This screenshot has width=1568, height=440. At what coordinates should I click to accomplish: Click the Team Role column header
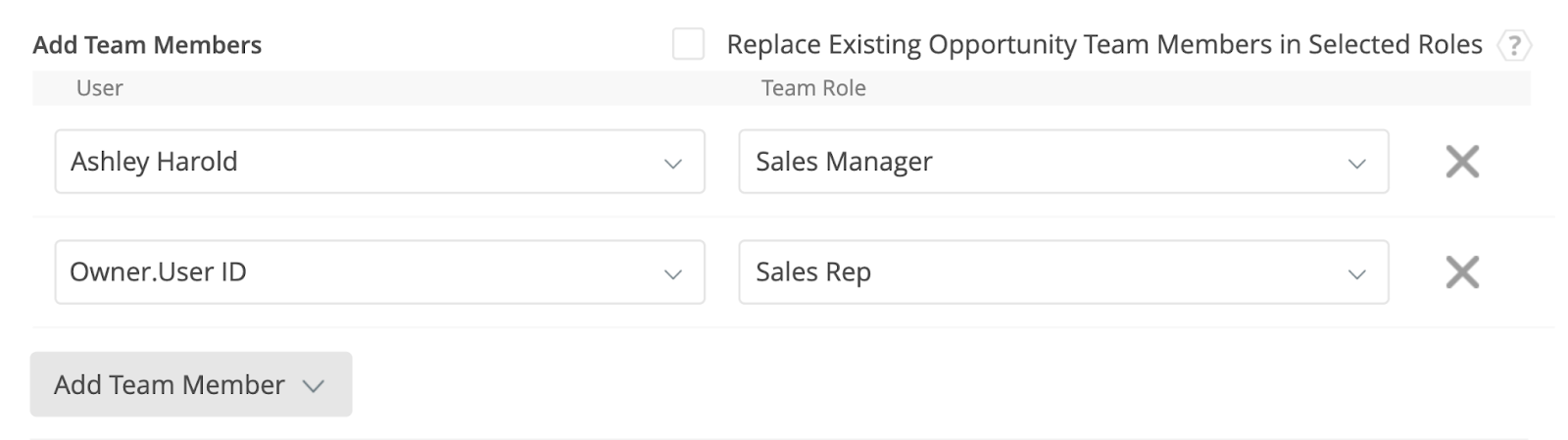pos(813,88)
